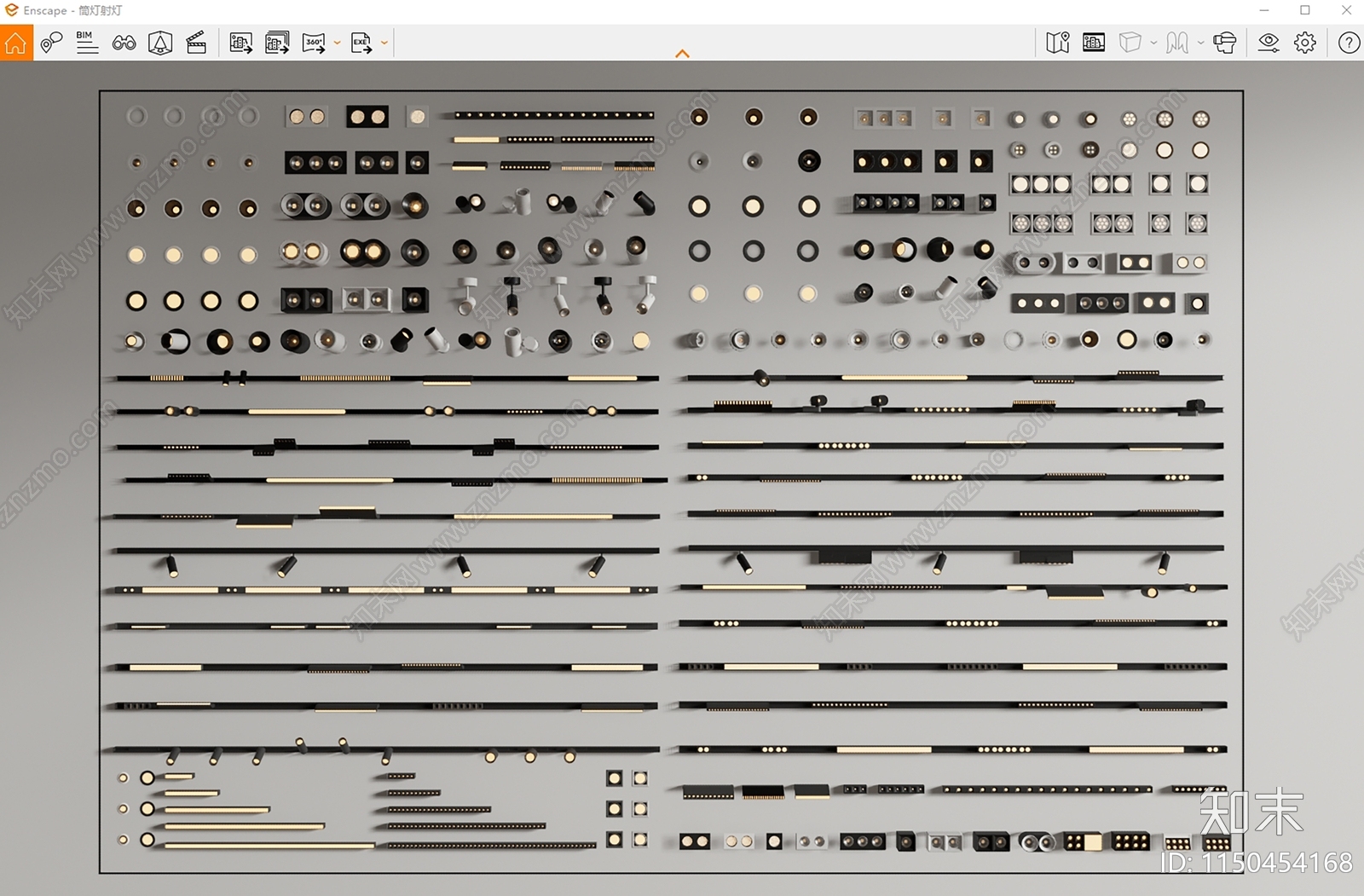The image size is (1364, 896).
Task: Close the Enscape window
Action: tap(1346, 10)
